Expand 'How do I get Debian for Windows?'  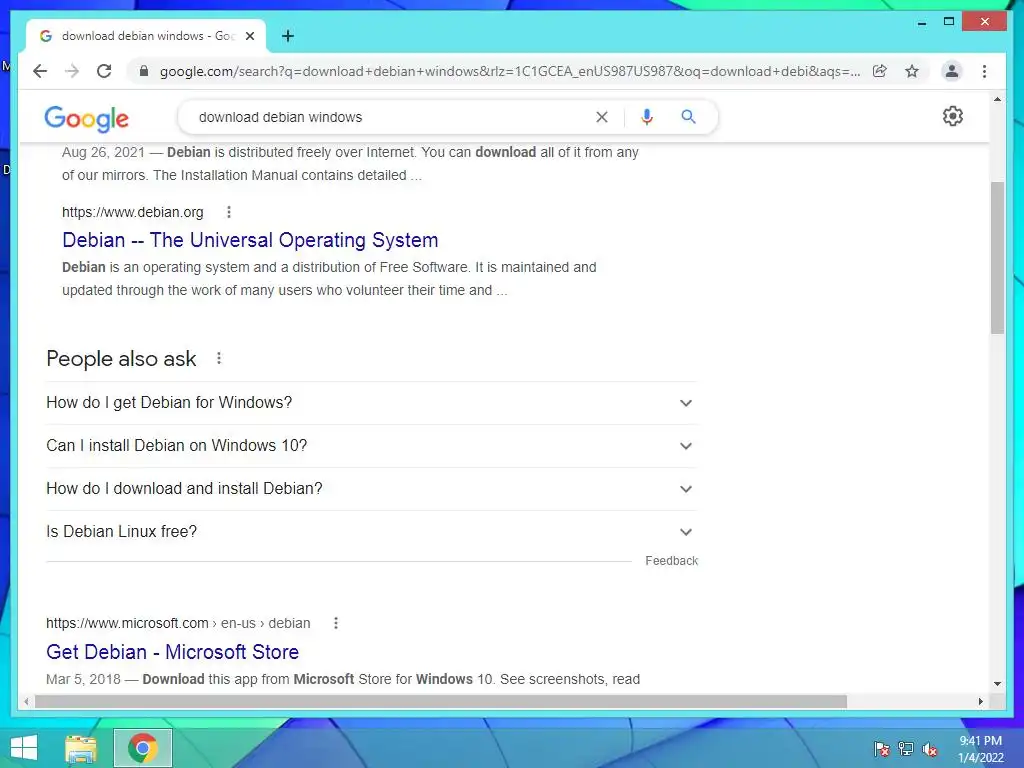372,403
